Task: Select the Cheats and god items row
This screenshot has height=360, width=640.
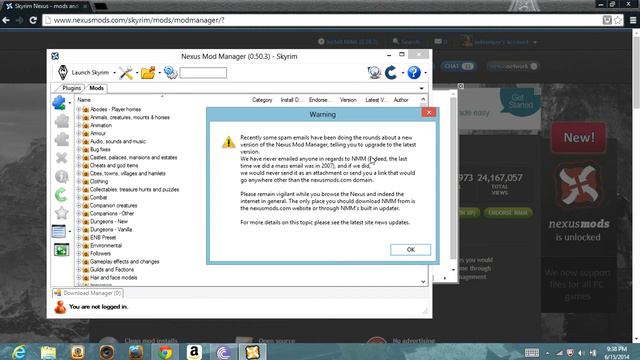Action: [114, 166]
